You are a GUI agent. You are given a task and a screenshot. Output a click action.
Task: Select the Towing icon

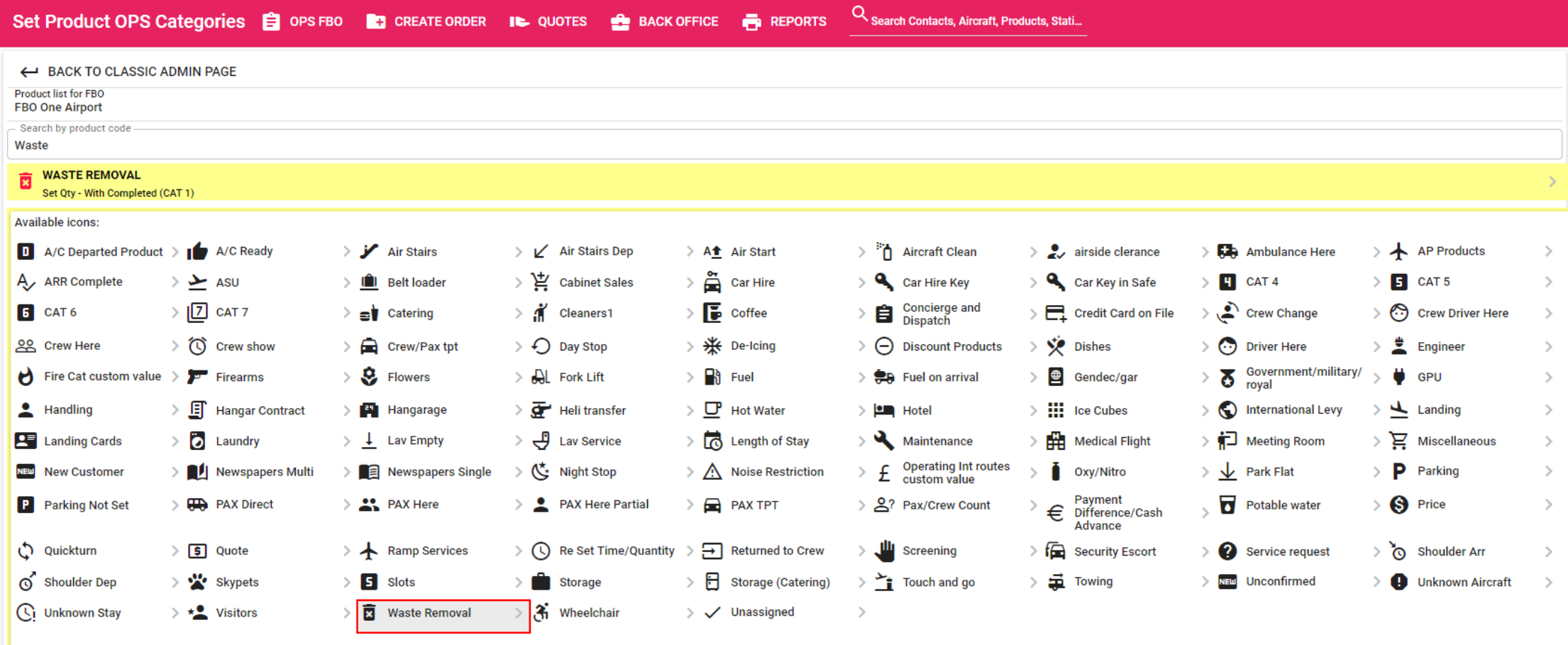click(1056, 582)
